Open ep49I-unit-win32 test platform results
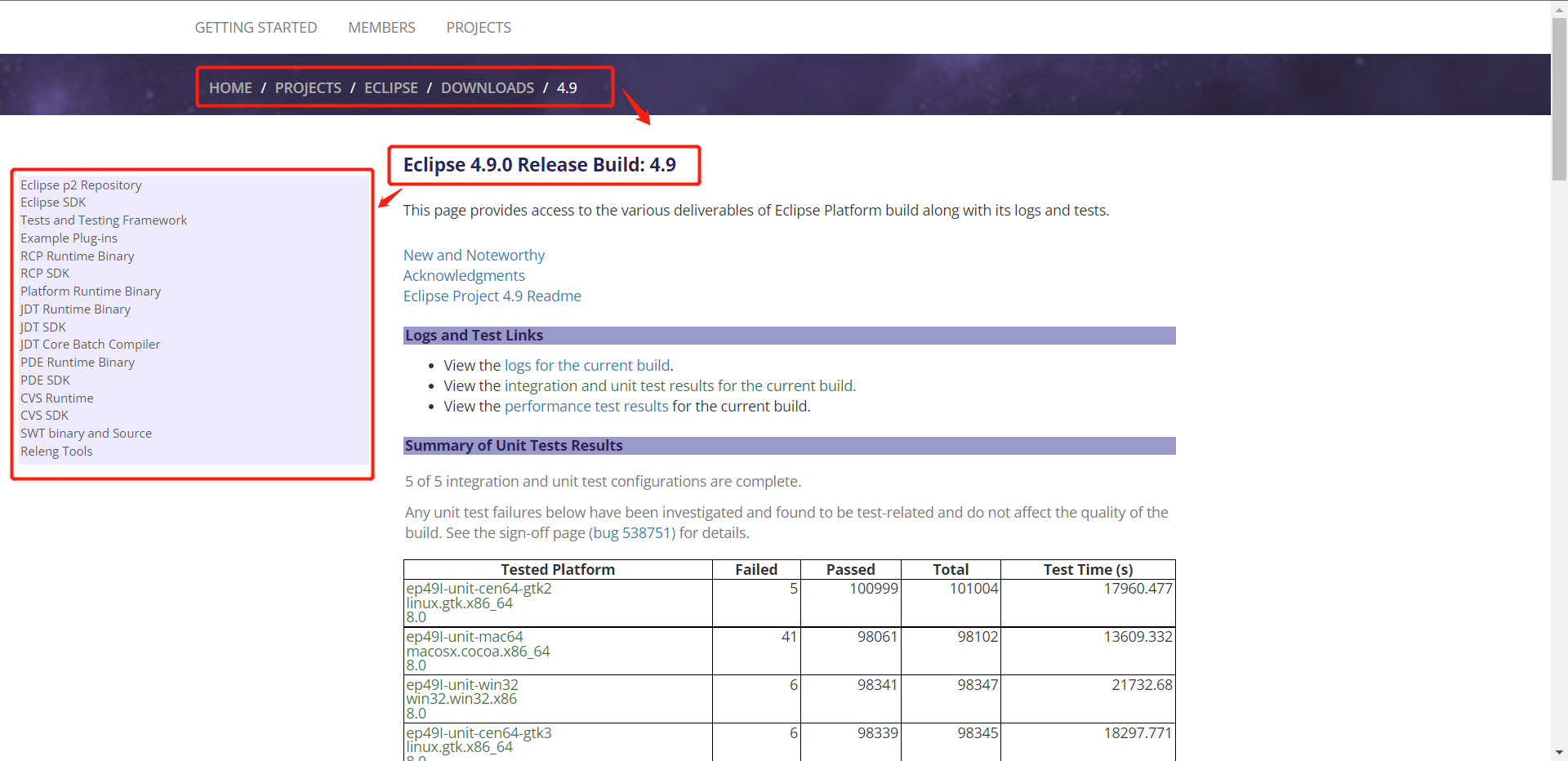The height and width of the screenshot is (761, 1568). click(x=462, y=685)
